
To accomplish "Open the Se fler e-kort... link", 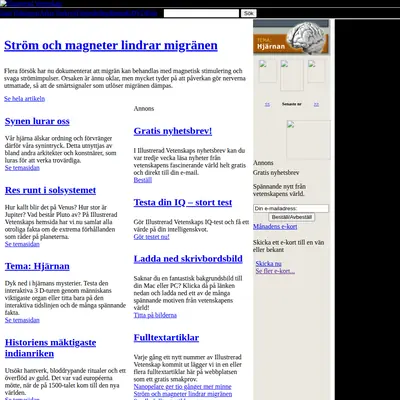I will coord(275,271).
